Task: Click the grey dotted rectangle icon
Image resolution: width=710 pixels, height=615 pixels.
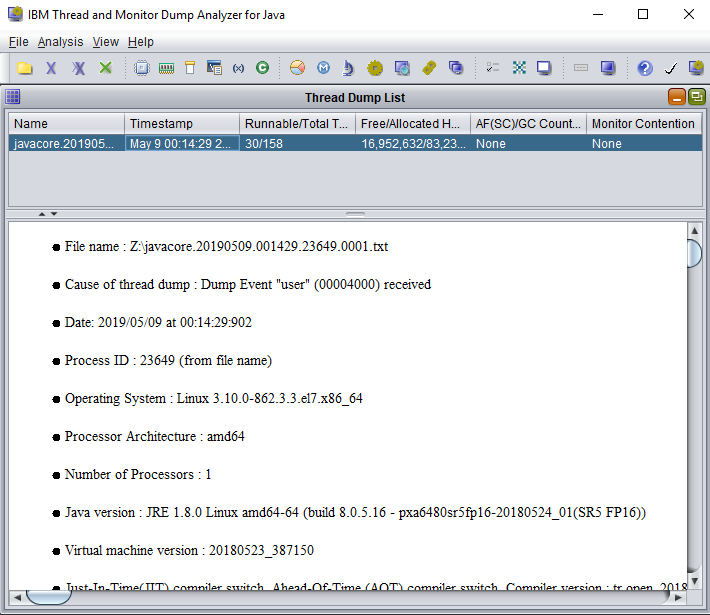Action: click(580, 68)
